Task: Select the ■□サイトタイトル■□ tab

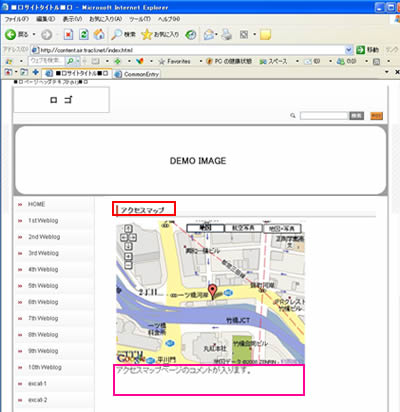Action: tap(76, 73)
